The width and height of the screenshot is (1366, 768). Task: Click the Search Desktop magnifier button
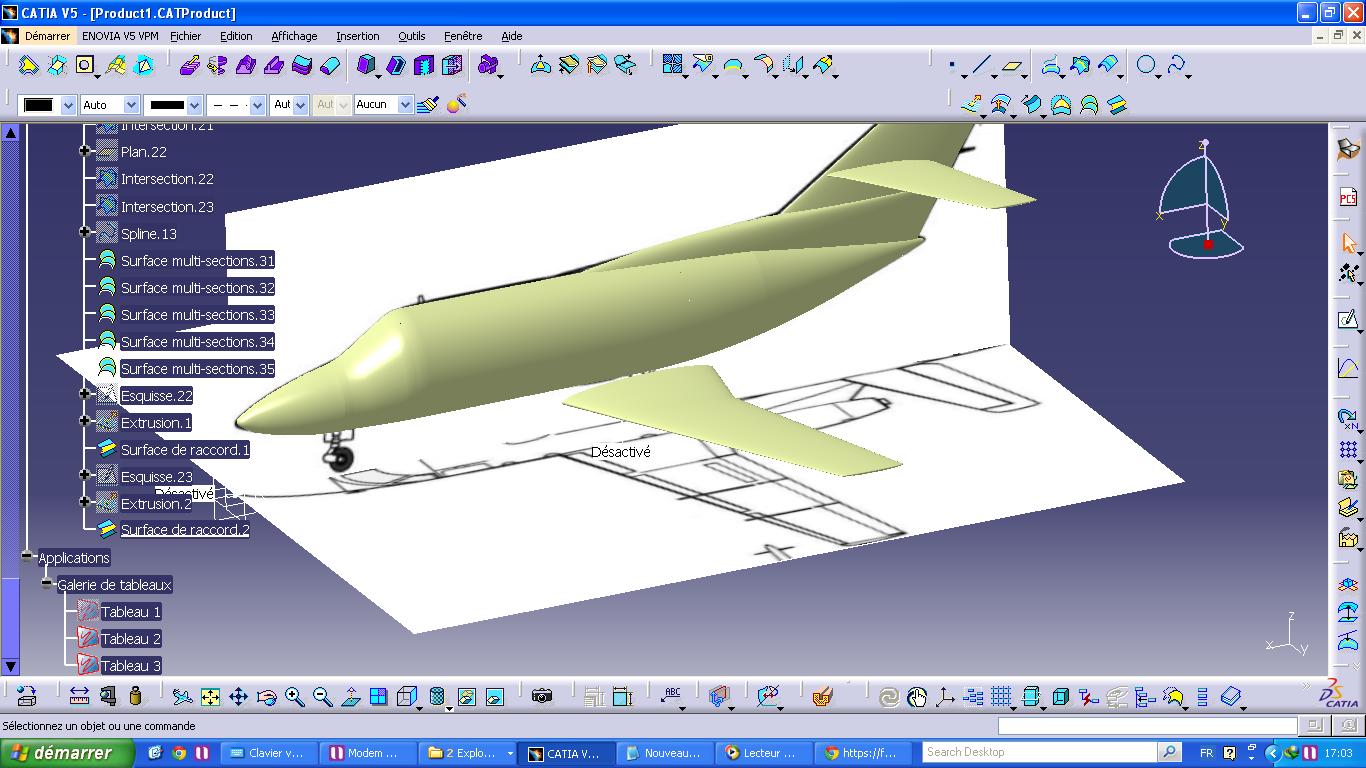1168,752
